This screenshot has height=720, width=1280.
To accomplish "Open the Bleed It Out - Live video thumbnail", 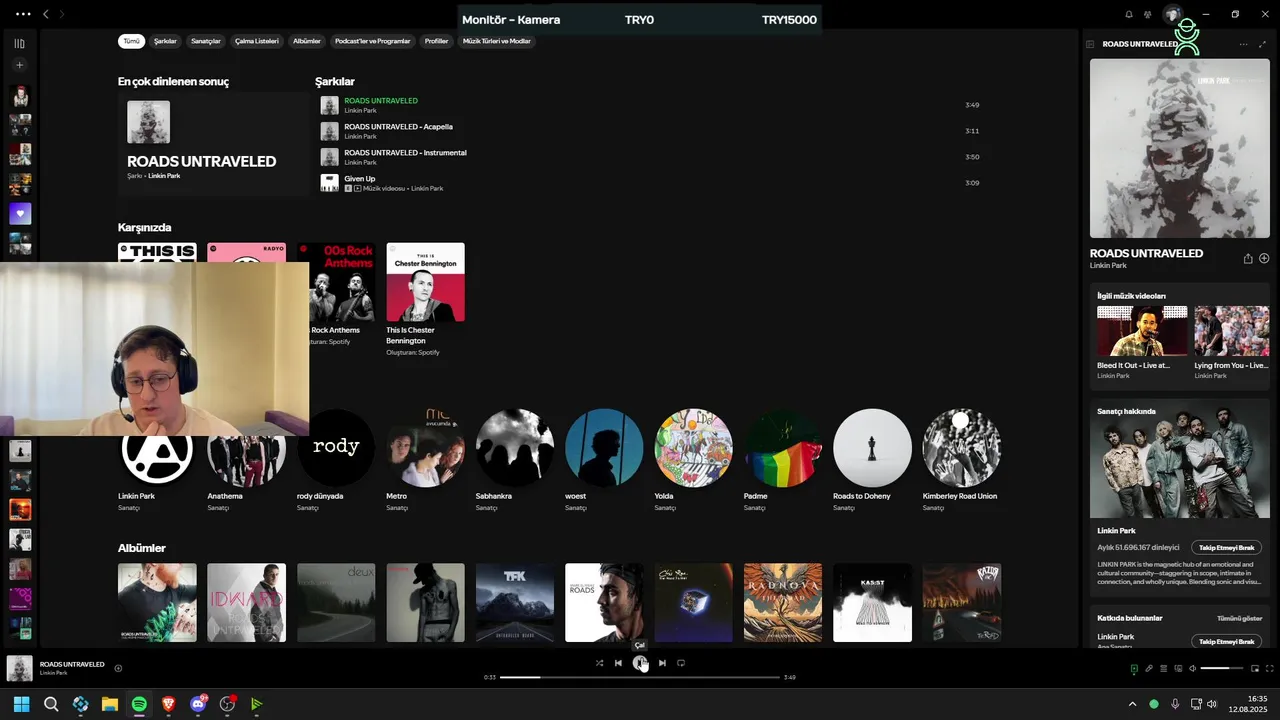I will click(1142, 331).
